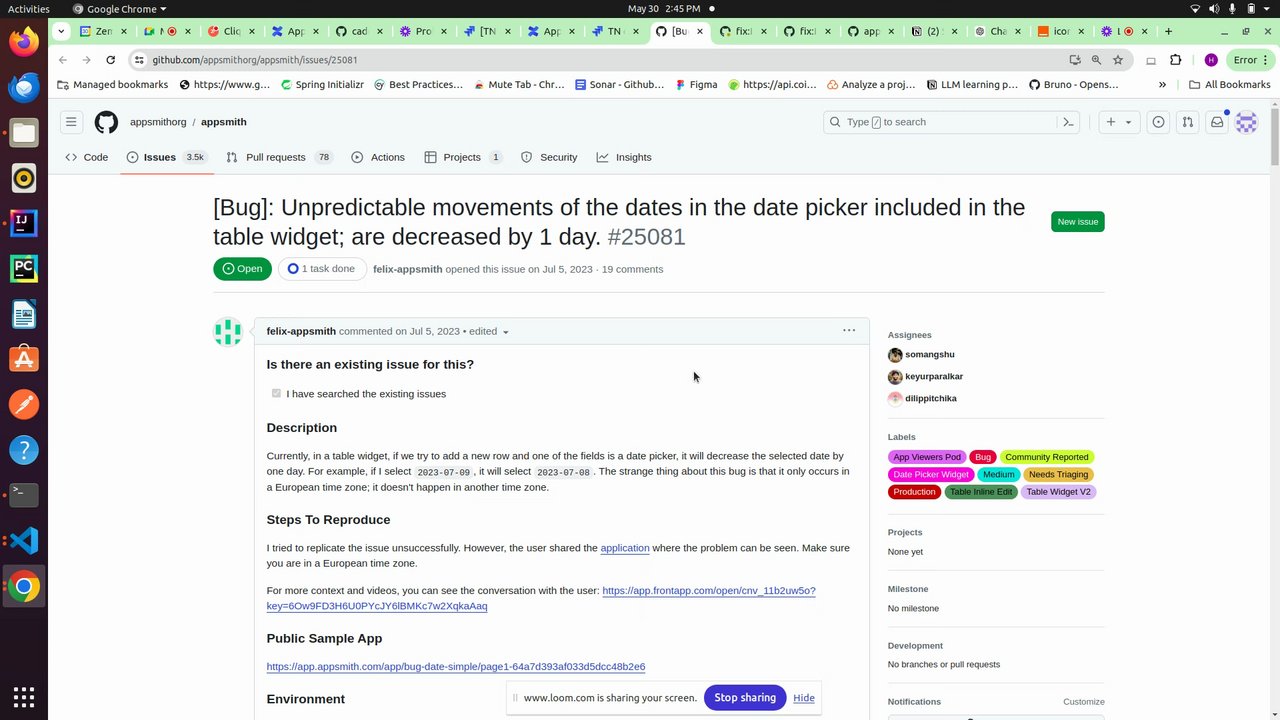The height and width of the screenshot is (720, 1280).
Task: Open PyCharm from the dock
Action: tap(24, 268)
